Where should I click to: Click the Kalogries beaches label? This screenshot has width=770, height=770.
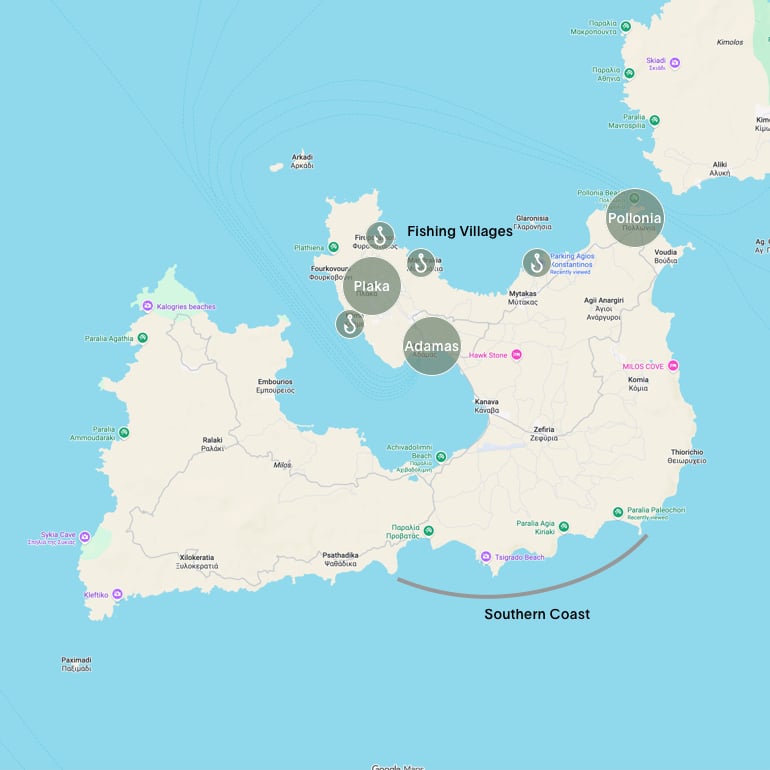pyautogui.click(x=186, y=306)
